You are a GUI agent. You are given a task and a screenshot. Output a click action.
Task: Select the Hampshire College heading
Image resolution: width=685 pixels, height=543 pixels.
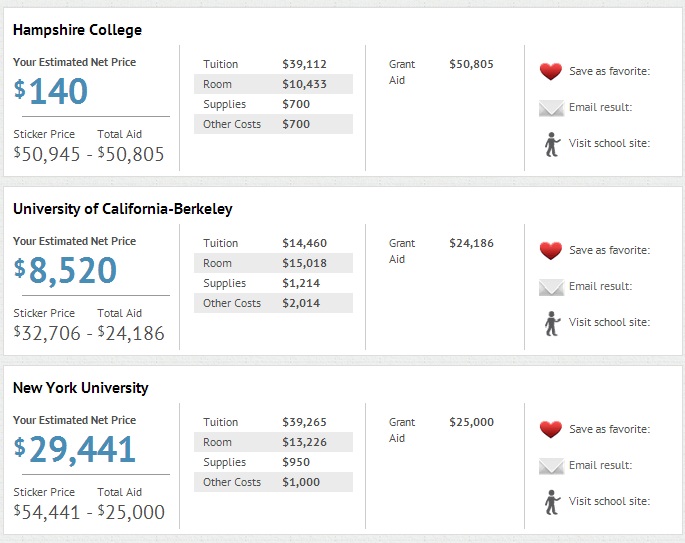(x=77, y=30)
